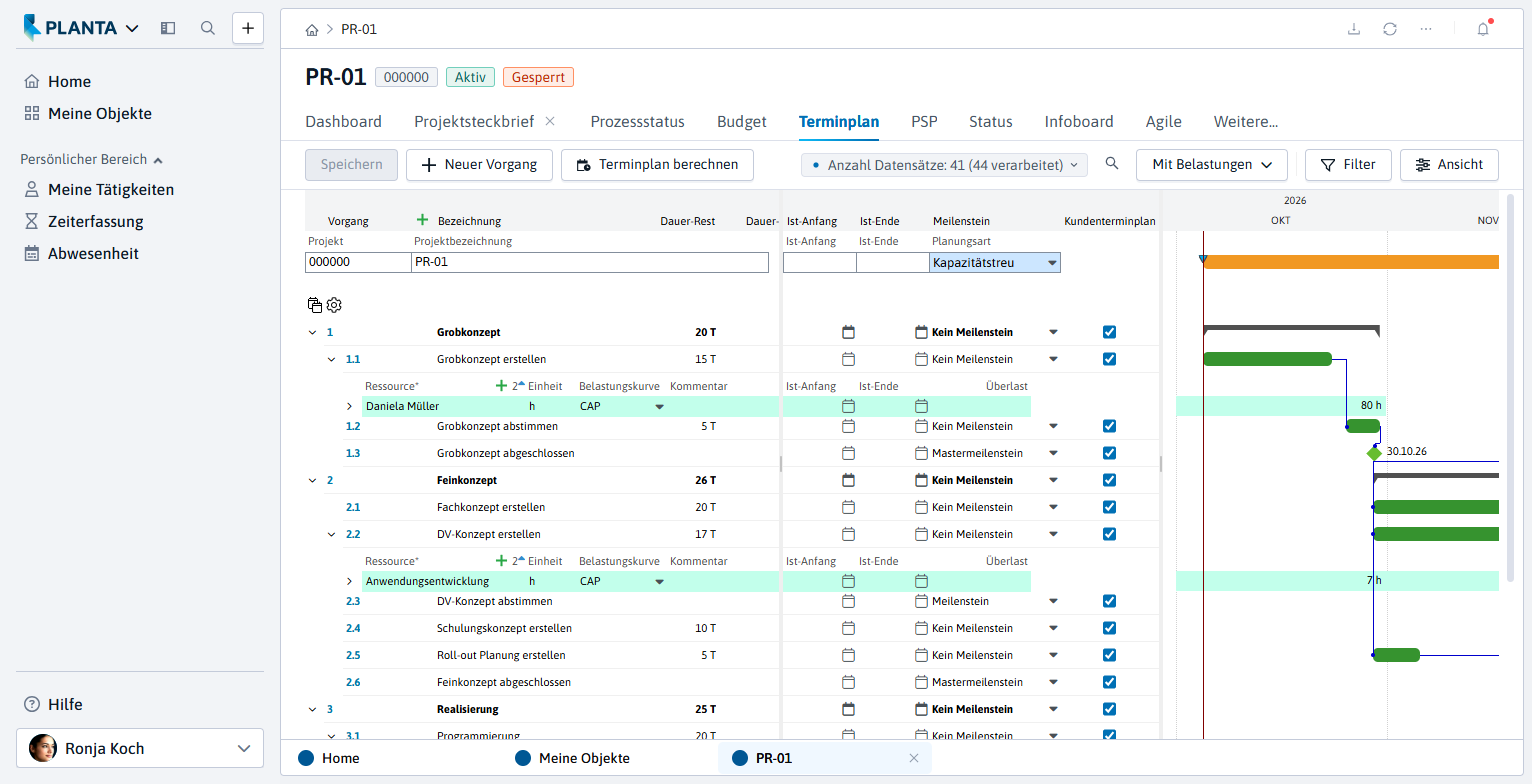
Task: Open notifications bell
Action: pyautogui.click(x=1483, y=29)
